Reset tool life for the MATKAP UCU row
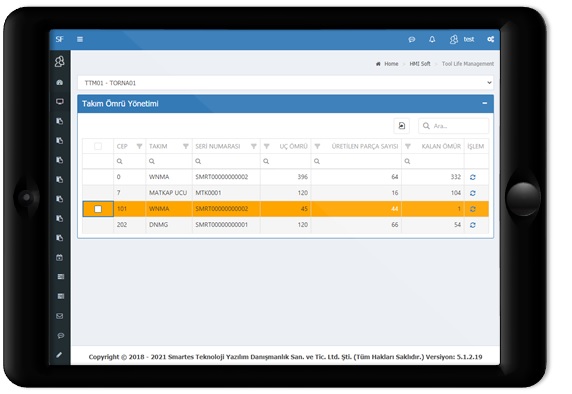 tap(473, 193)
